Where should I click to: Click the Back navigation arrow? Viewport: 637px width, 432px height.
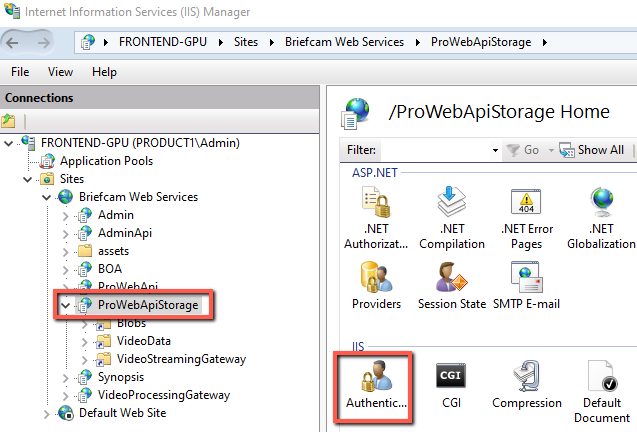pos(12,42)
